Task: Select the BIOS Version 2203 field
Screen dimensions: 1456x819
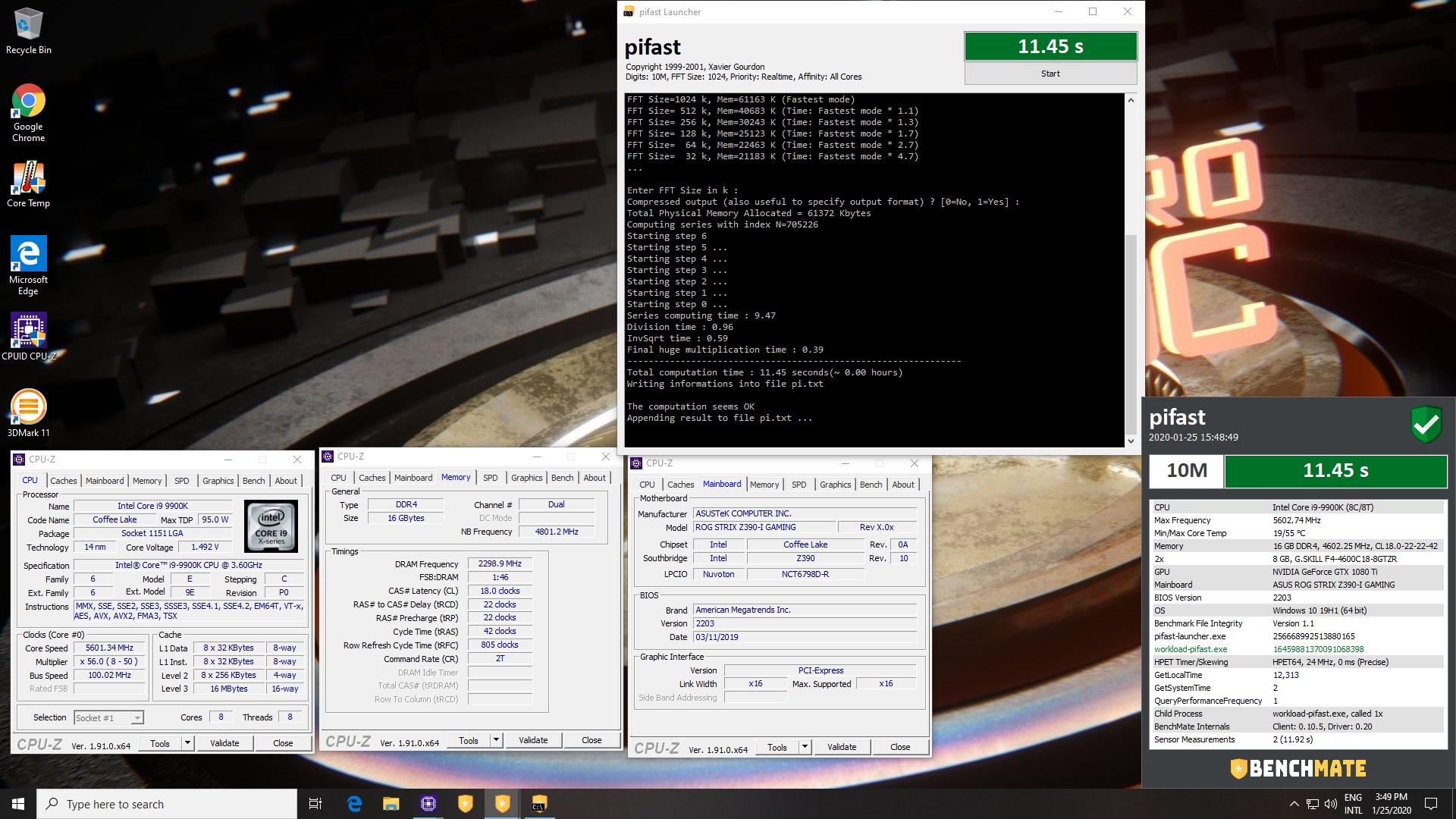Action: [805, 623]
